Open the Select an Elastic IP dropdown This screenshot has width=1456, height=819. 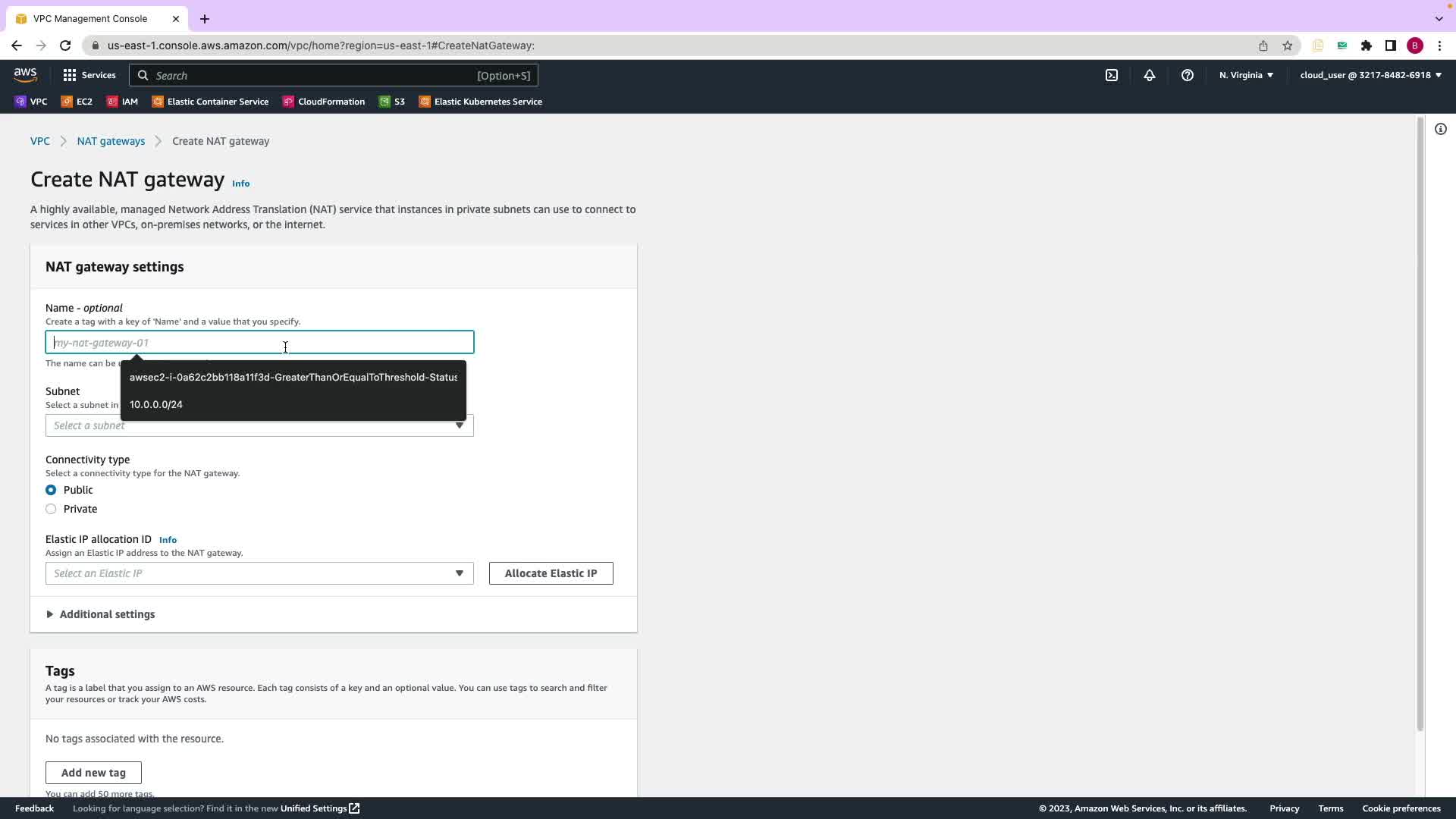[x=259, y=573]
